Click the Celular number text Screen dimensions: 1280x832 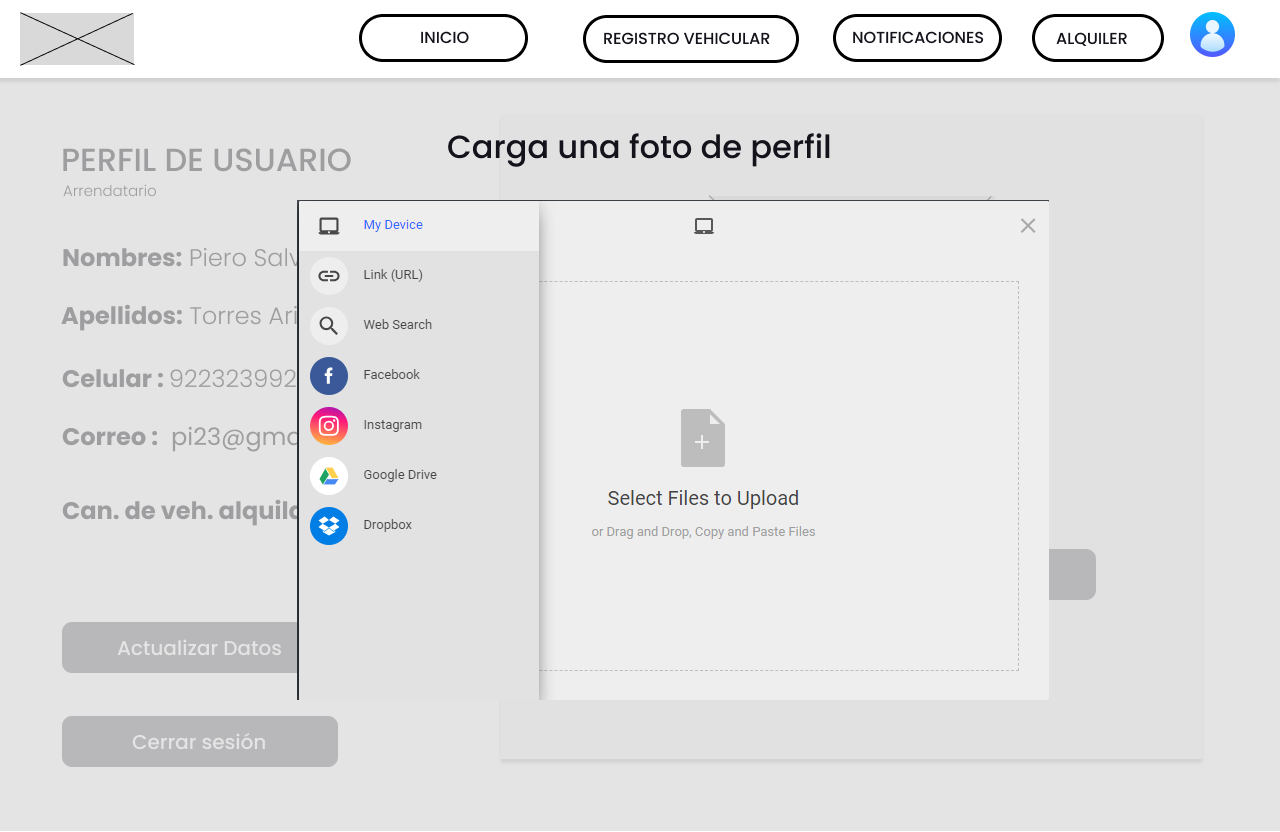[233, 379]
